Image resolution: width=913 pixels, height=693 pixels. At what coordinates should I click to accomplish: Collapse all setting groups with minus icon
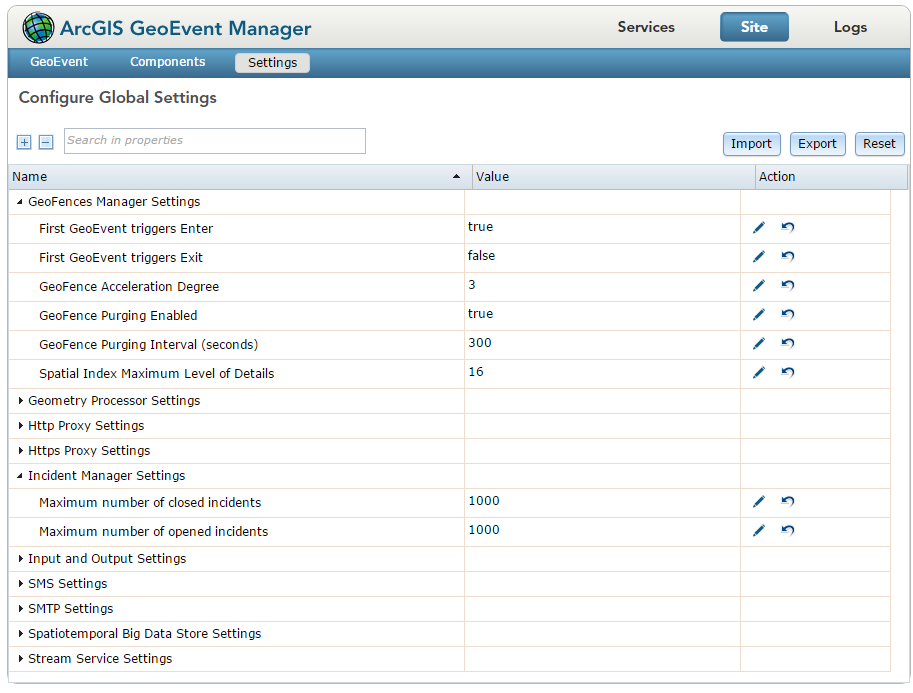click(x=46, y=142)
